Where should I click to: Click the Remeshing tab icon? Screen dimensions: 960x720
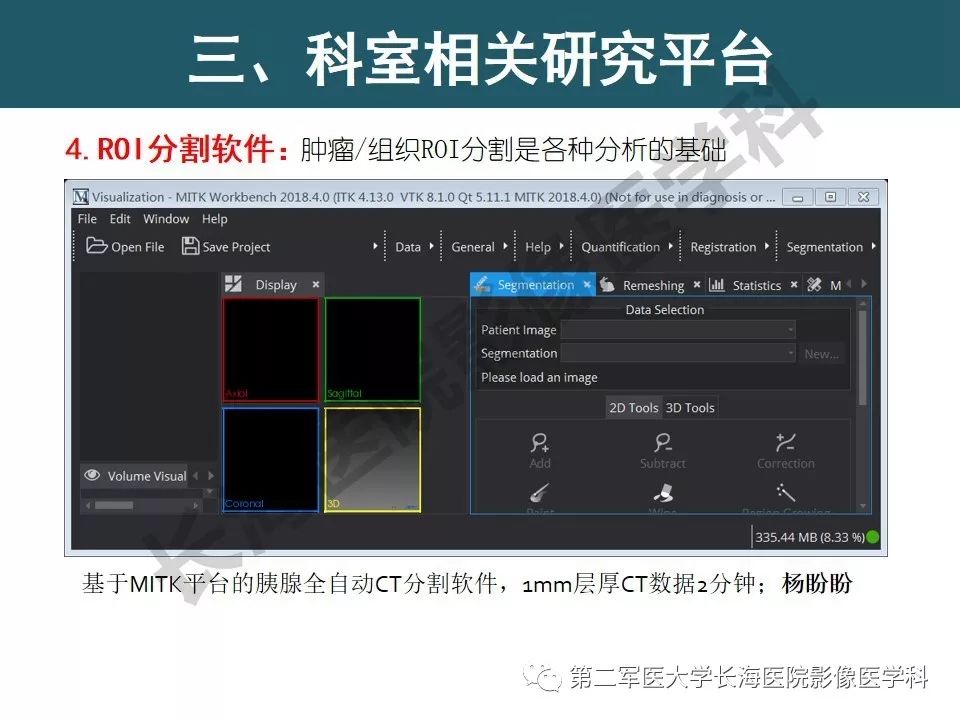click(x=607, y=285)
